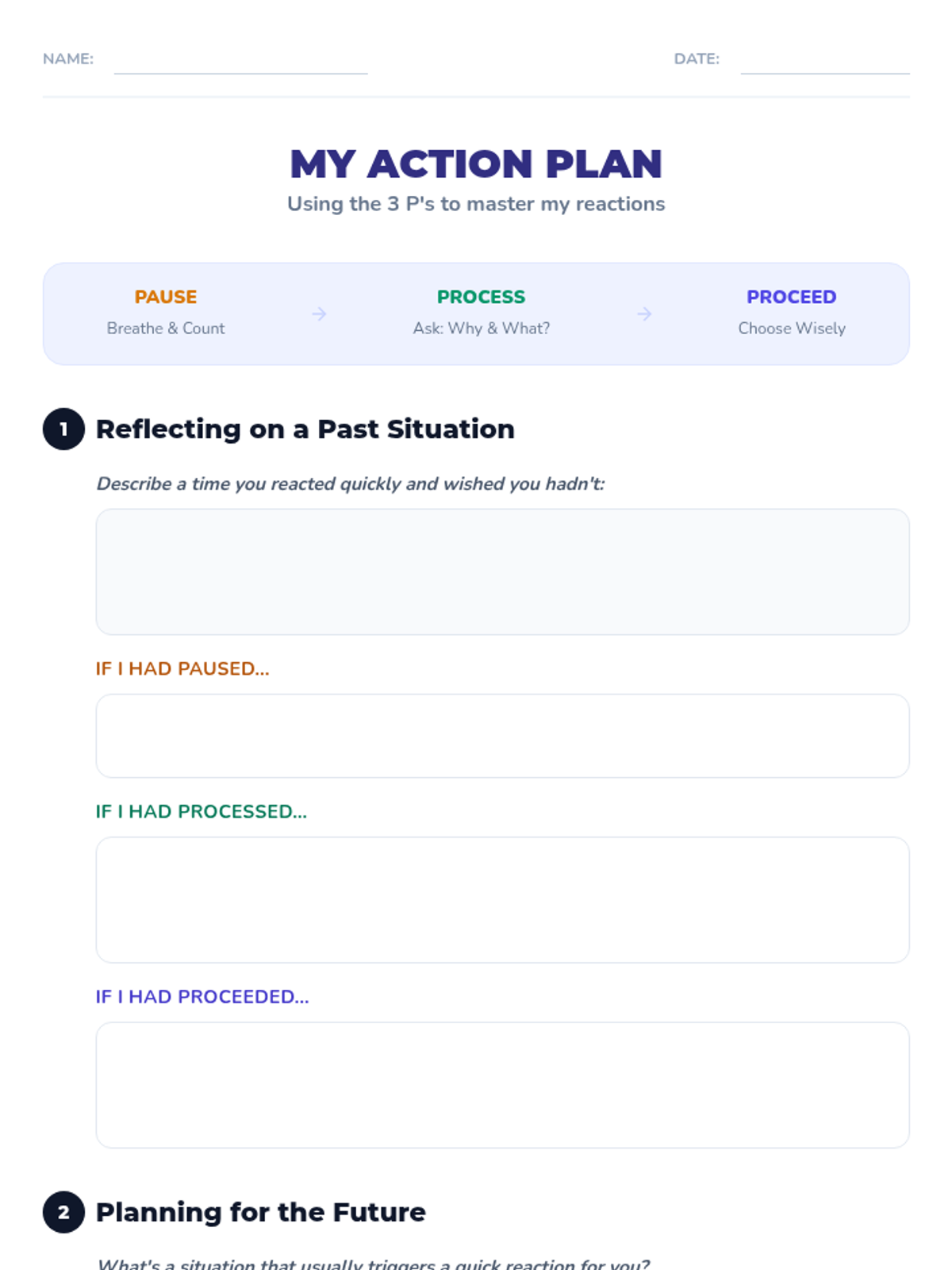Click the 'Planning for the Future' heading
Screen dimensions: 952x1270
(x=261, y=1212)
